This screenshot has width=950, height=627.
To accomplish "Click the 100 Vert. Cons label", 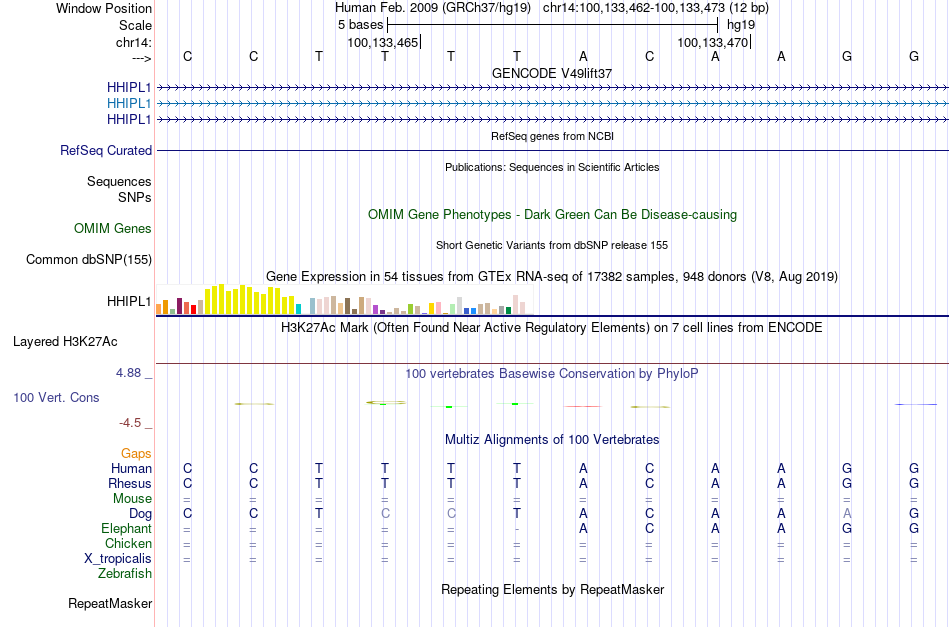I will (56, 397).
